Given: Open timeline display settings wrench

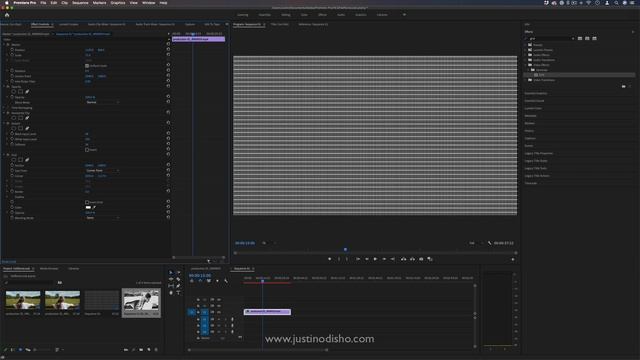Looking at the screenshot, I should [226, 281].
